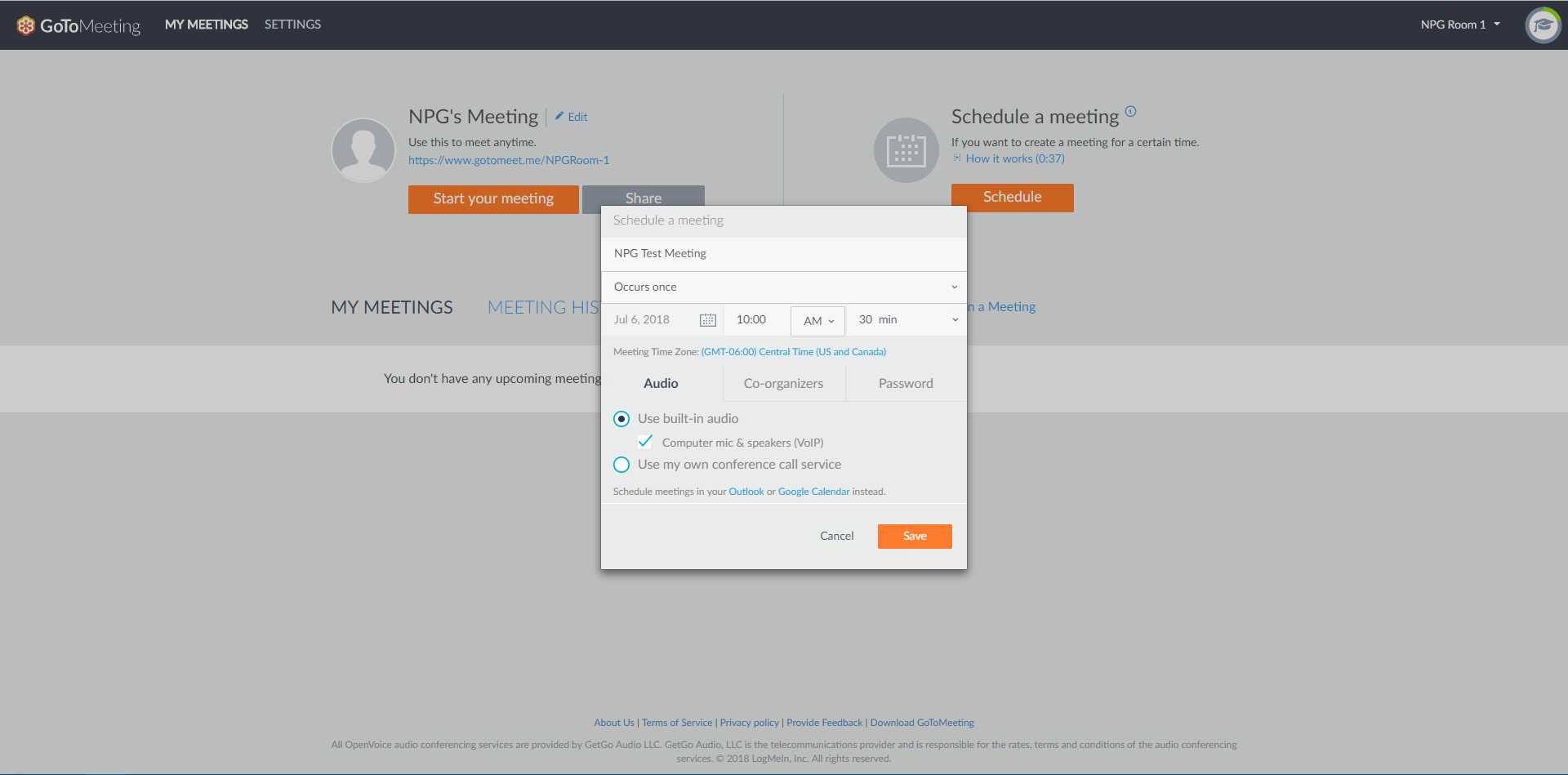Screen dimensions: 1568x775
Task: Click Provide Feedback in the footer
Action: pos(825,723)
